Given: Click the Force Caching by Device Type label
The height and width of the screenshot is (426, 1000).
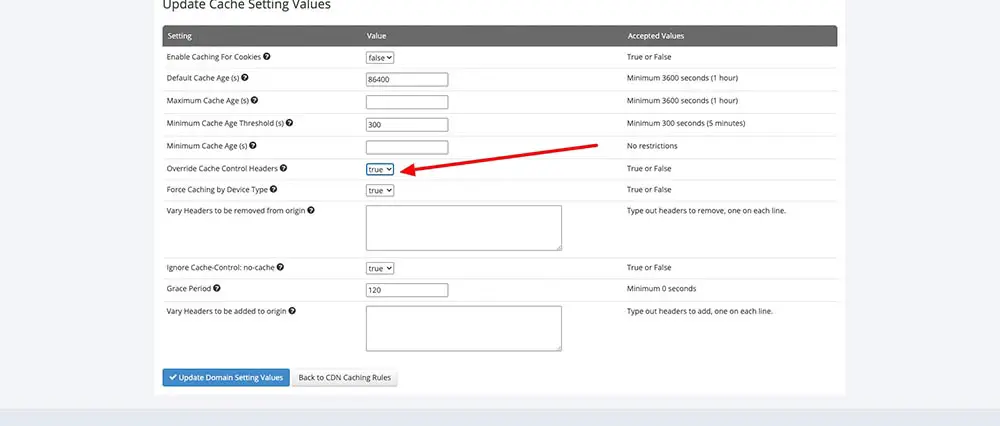Looking at the screenshot, I should 217,190.
